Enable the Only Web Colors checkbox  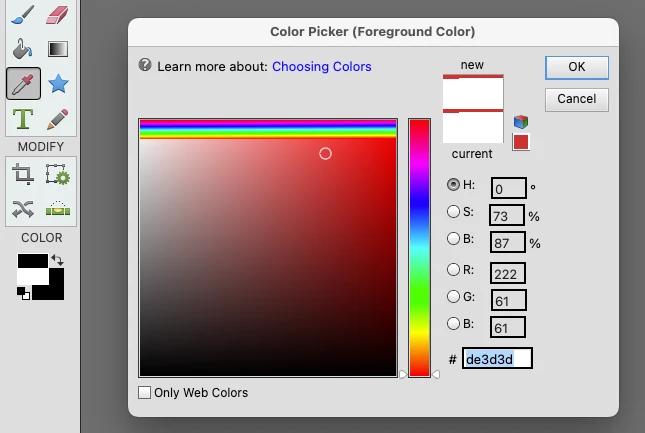pos(144,392)
